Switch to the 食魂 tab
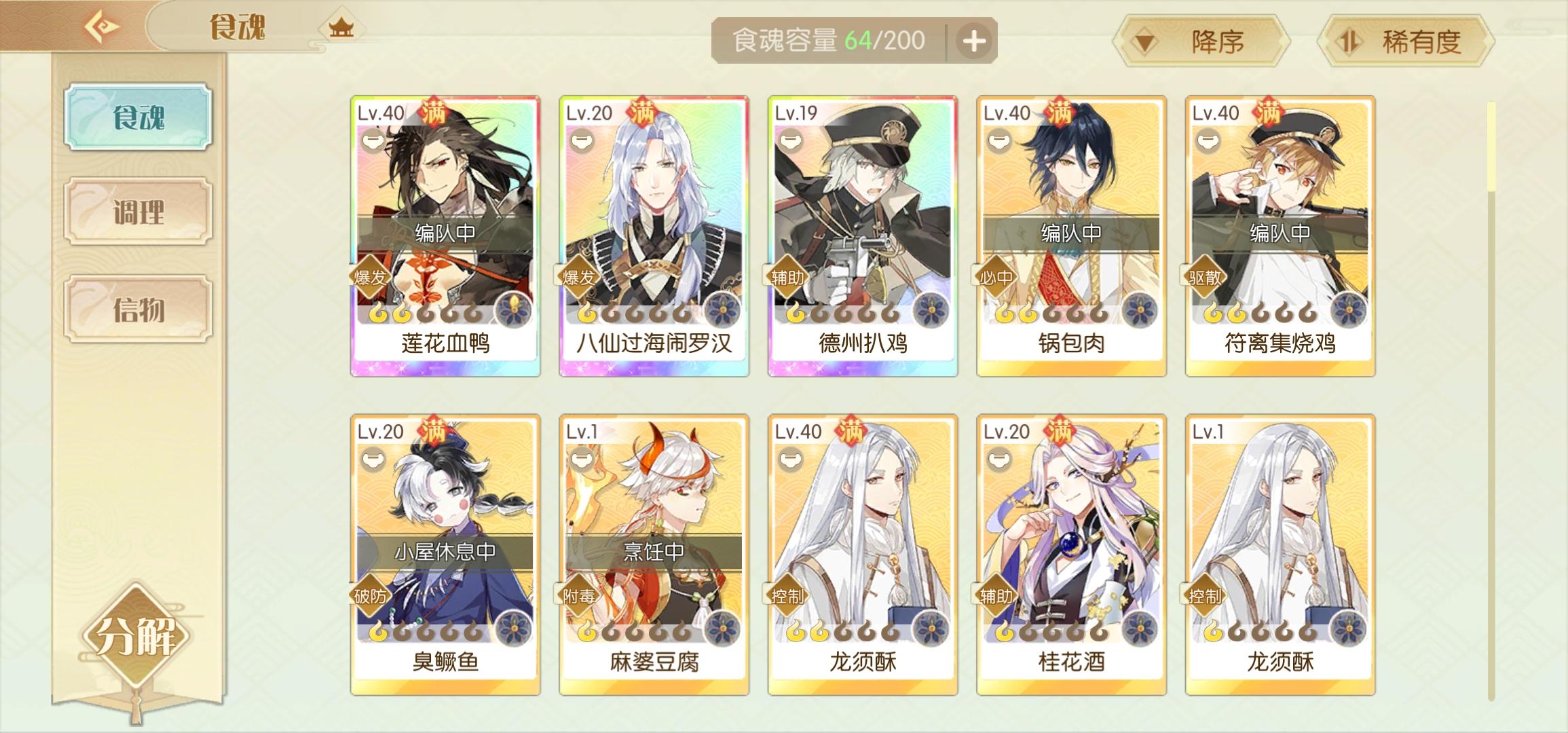 (138, 117)
